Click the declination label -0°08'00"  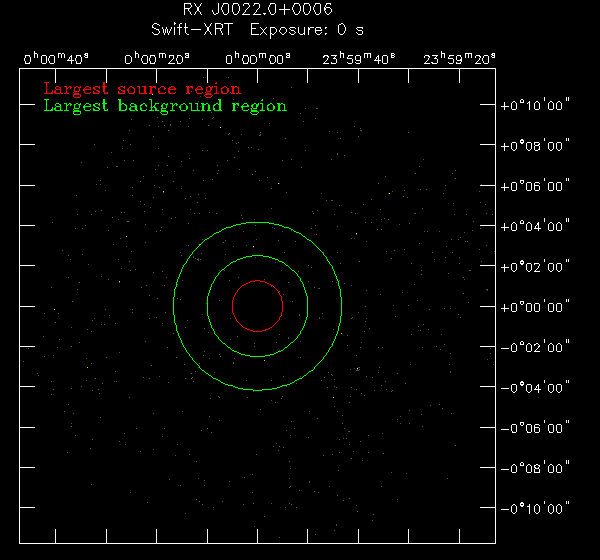(535, 468)
